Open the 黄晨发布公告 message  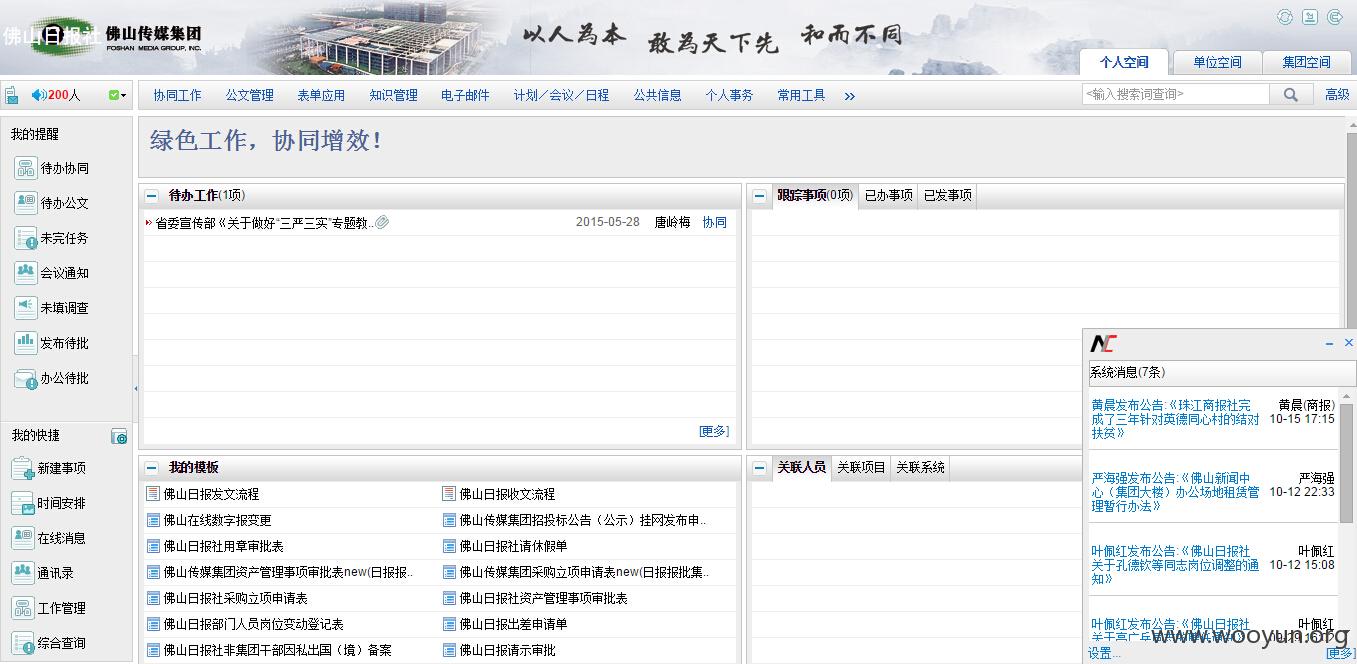(1176, 419)
